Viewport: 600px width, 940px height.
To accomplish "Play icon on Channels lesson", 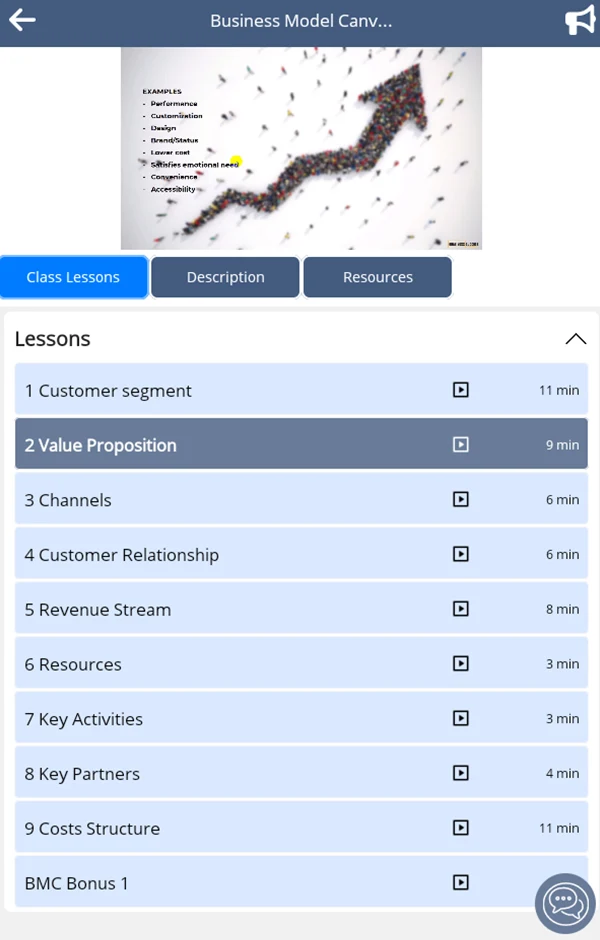I will pos(460,499).
